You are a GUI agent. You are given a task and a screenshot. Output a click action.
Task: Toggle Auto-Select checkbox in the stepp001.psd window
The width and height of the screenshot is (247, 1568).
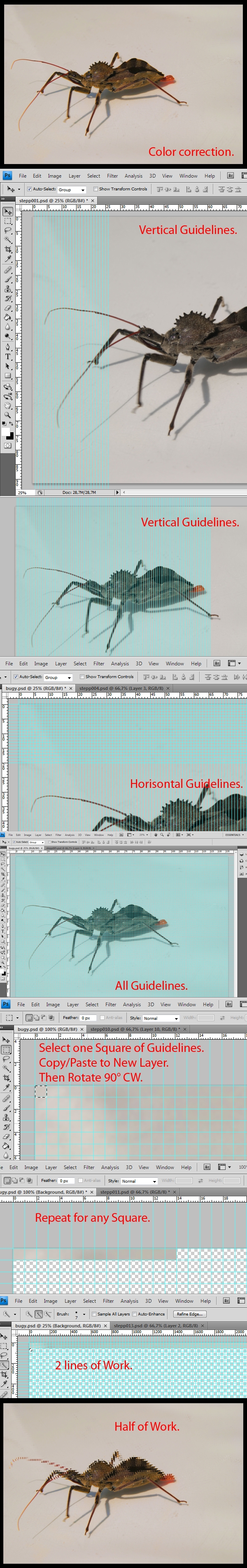[29, 189]
